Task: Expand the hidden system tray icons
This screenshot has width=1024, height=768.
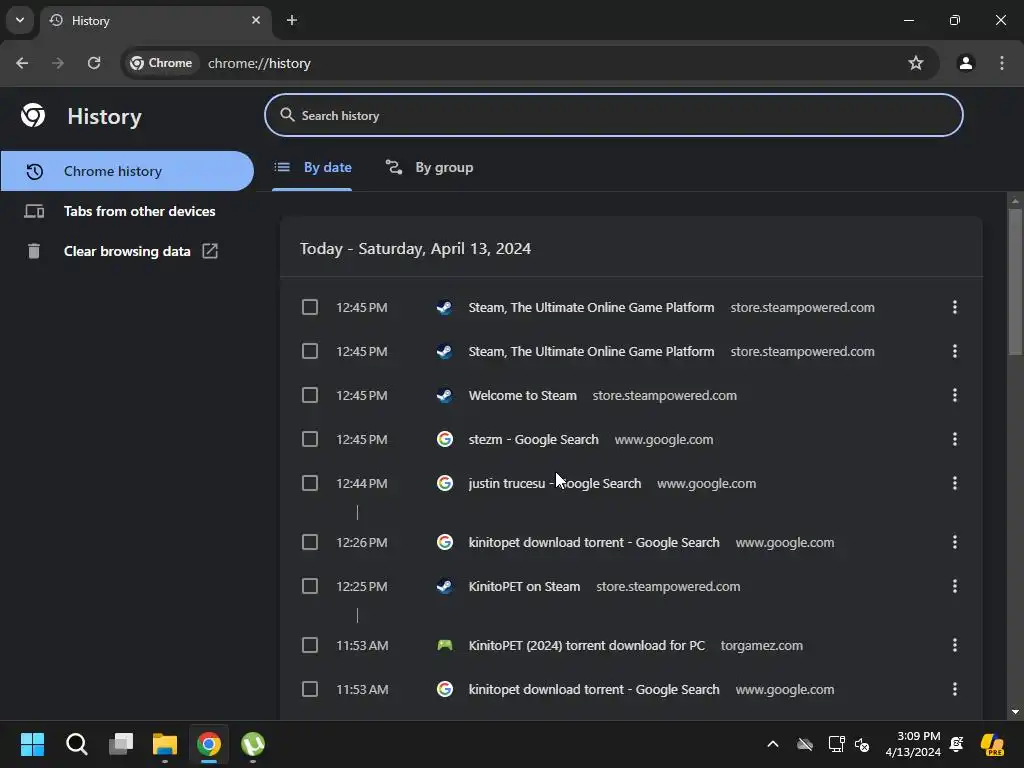Action: pyautogui.click(x=773, y=744)
